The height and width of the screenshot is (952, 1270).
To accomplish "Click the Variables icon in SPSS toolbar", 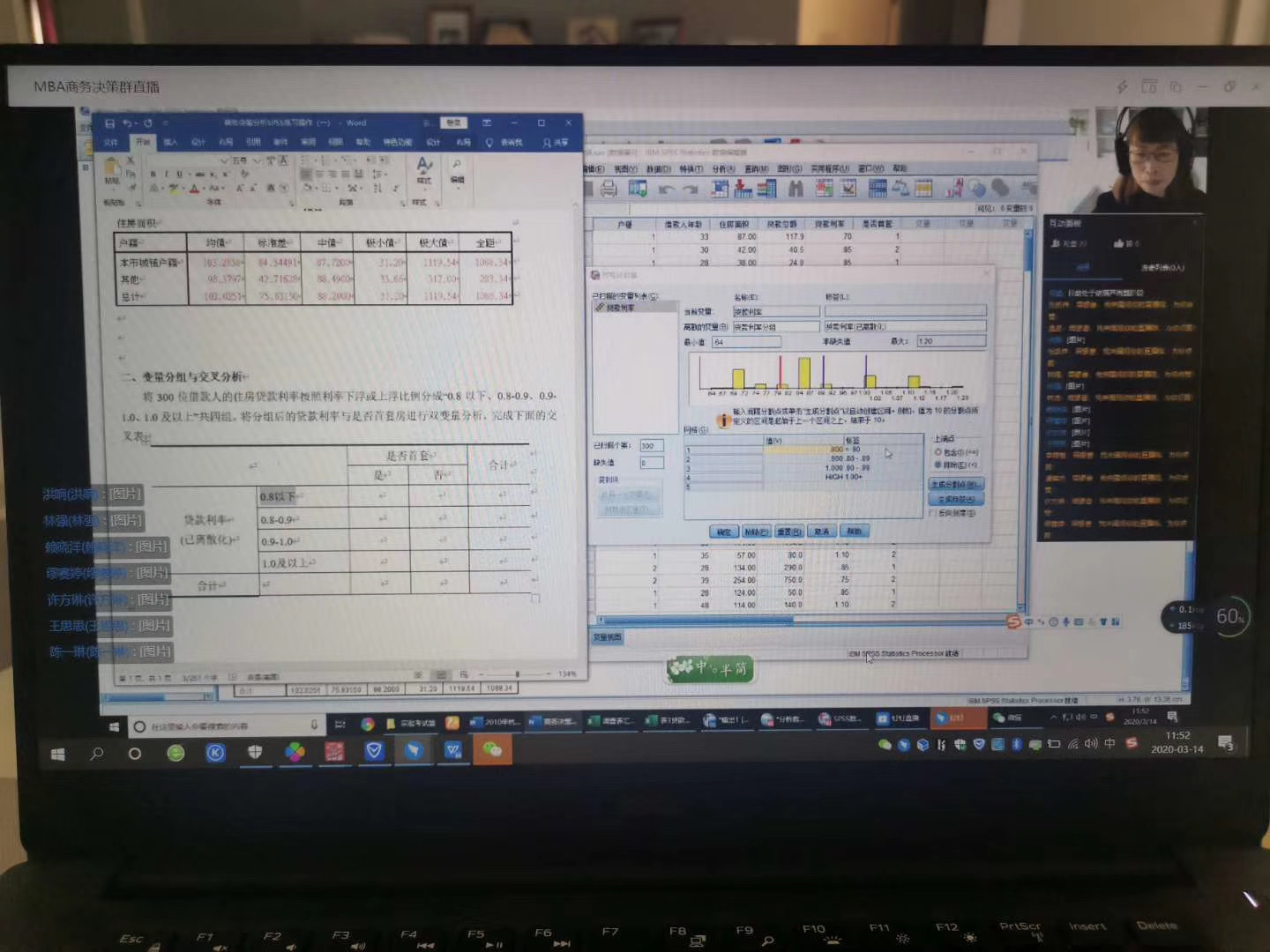I will 766,188.
